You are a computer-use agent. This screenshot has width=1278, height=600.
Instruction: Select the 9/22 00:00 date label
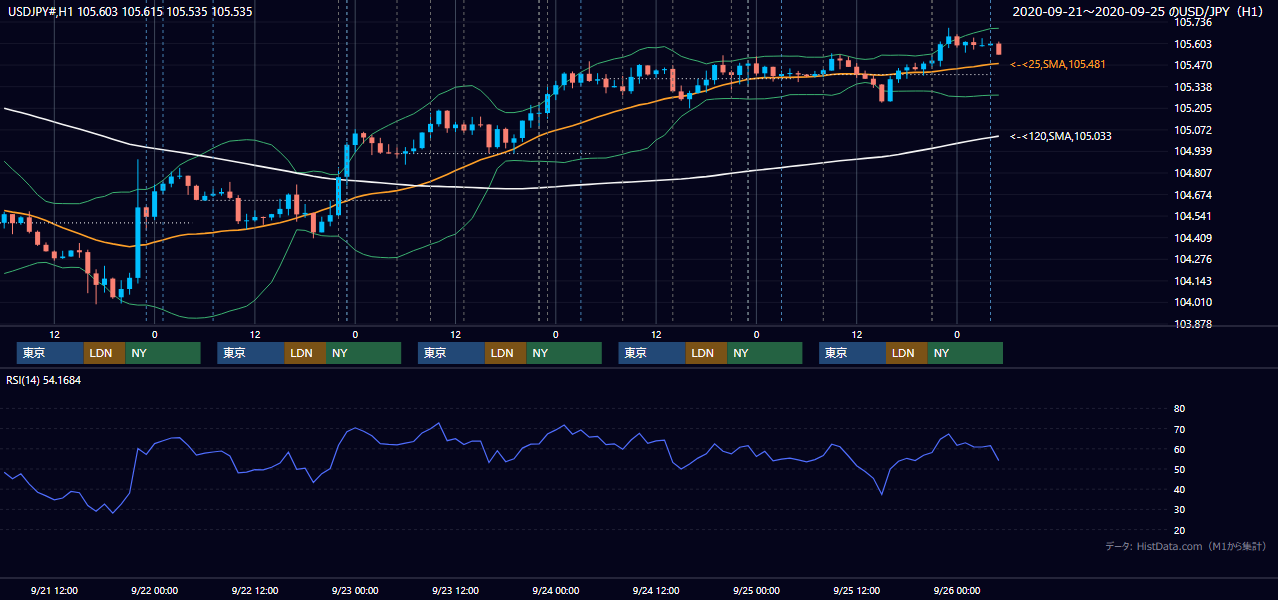click(154, 590)
